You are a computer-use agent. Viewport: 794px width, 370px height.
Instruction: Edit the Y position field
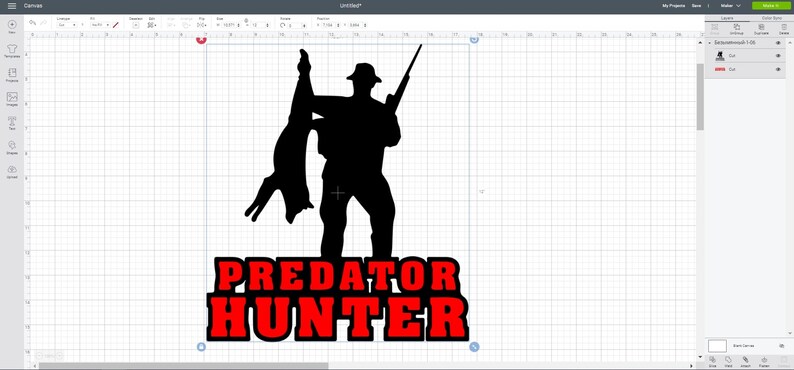click(x=356, y=25)
